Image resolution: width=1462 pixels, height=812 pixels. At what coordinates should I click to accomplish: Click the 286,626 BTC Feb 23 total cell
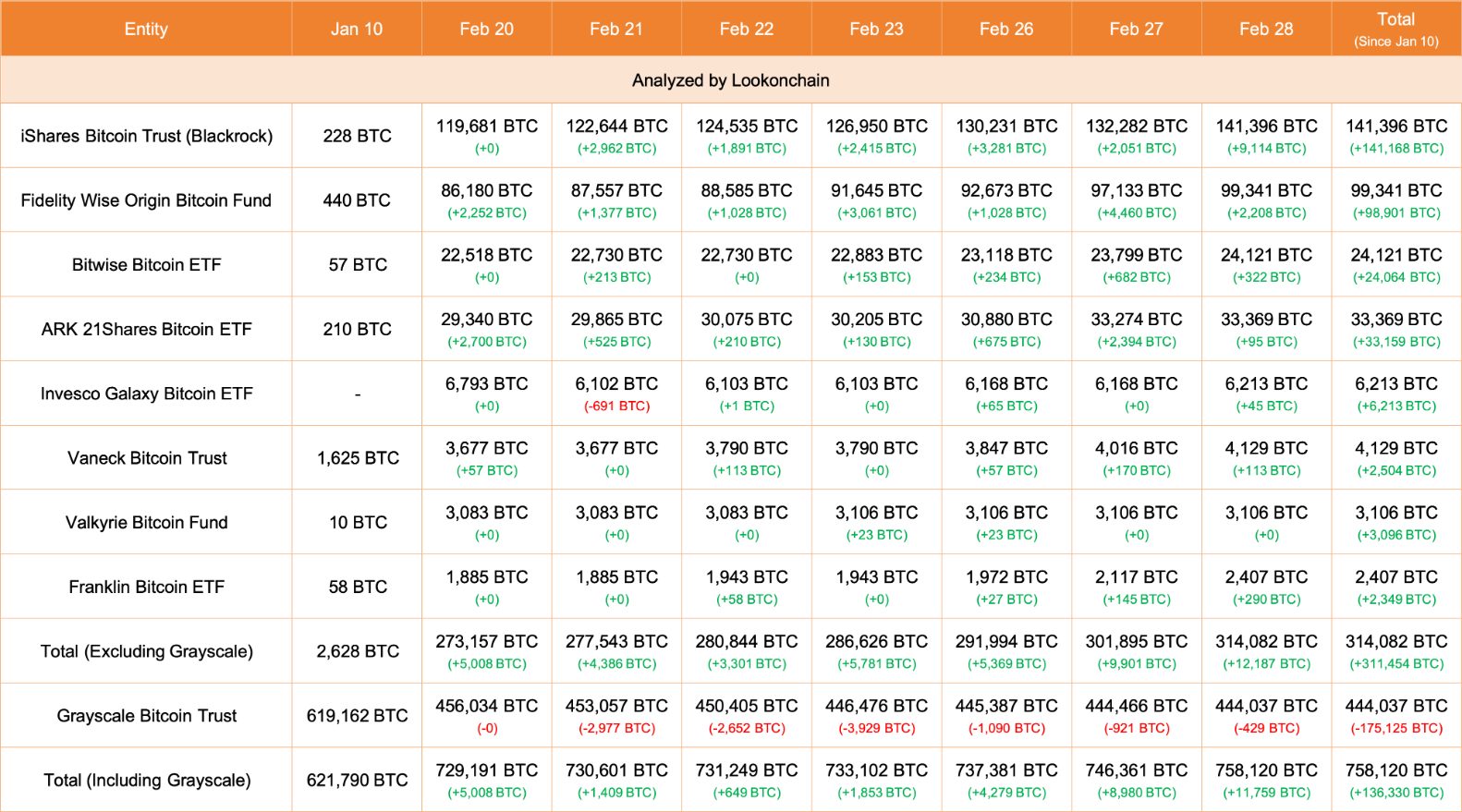coord(877,651)
